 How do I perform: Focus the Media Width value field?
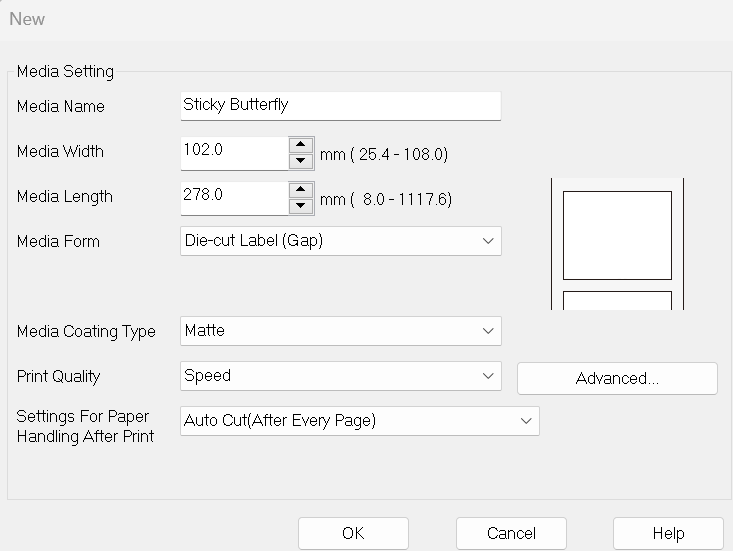tap(234, 152)
